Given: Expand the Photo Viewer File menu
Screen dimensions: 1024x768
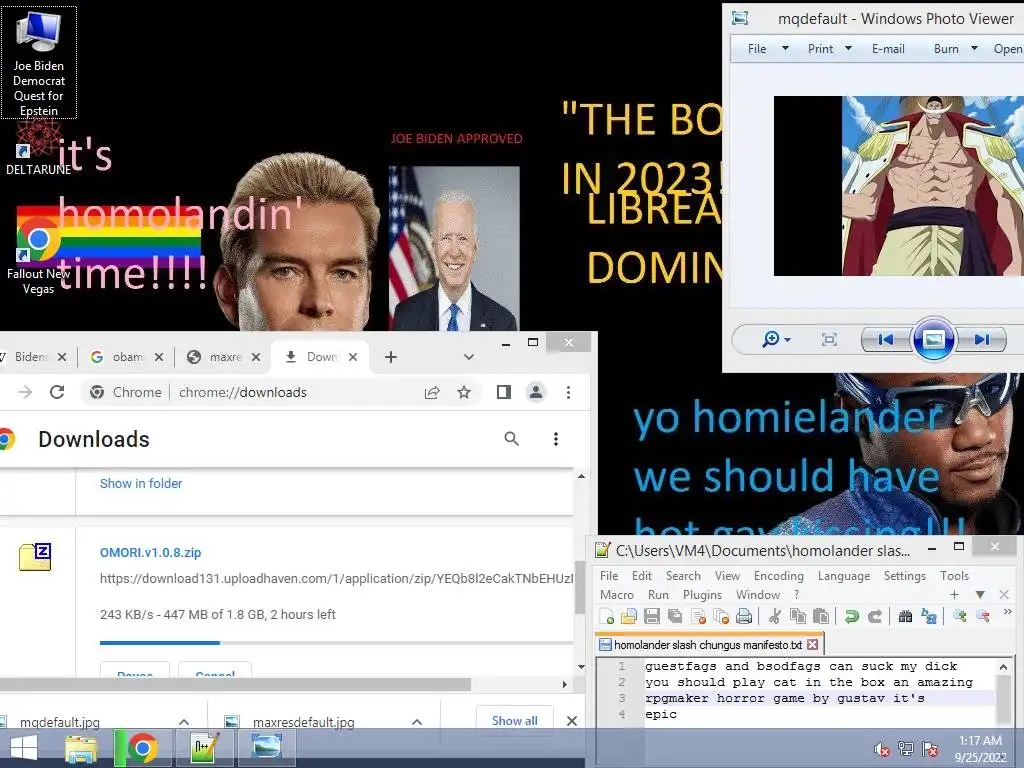Looking at the screenshot, I should (x=768, y=49).
